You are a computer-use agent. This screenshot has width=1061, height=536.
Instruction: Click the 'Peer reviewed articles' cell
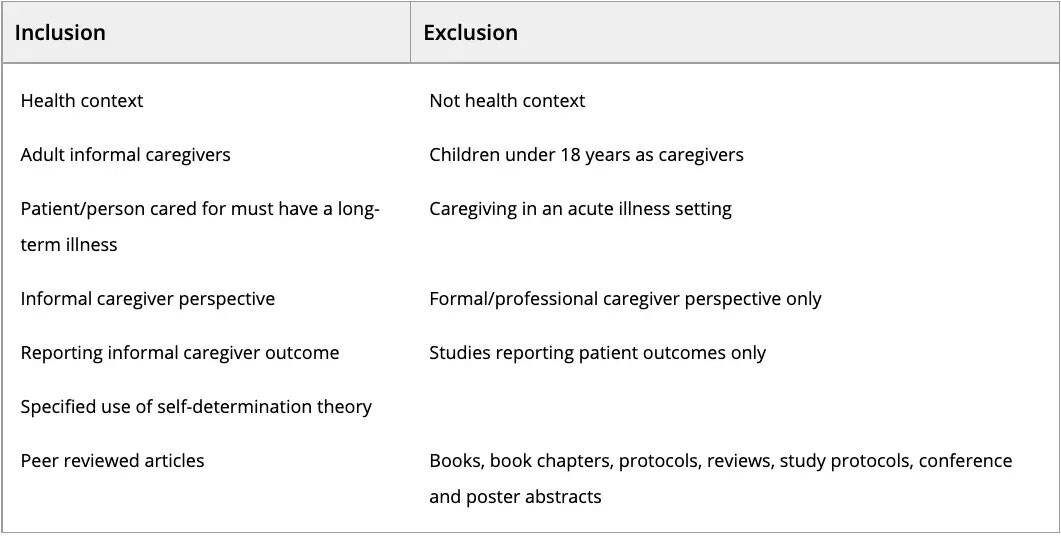[x=112, y=461]
